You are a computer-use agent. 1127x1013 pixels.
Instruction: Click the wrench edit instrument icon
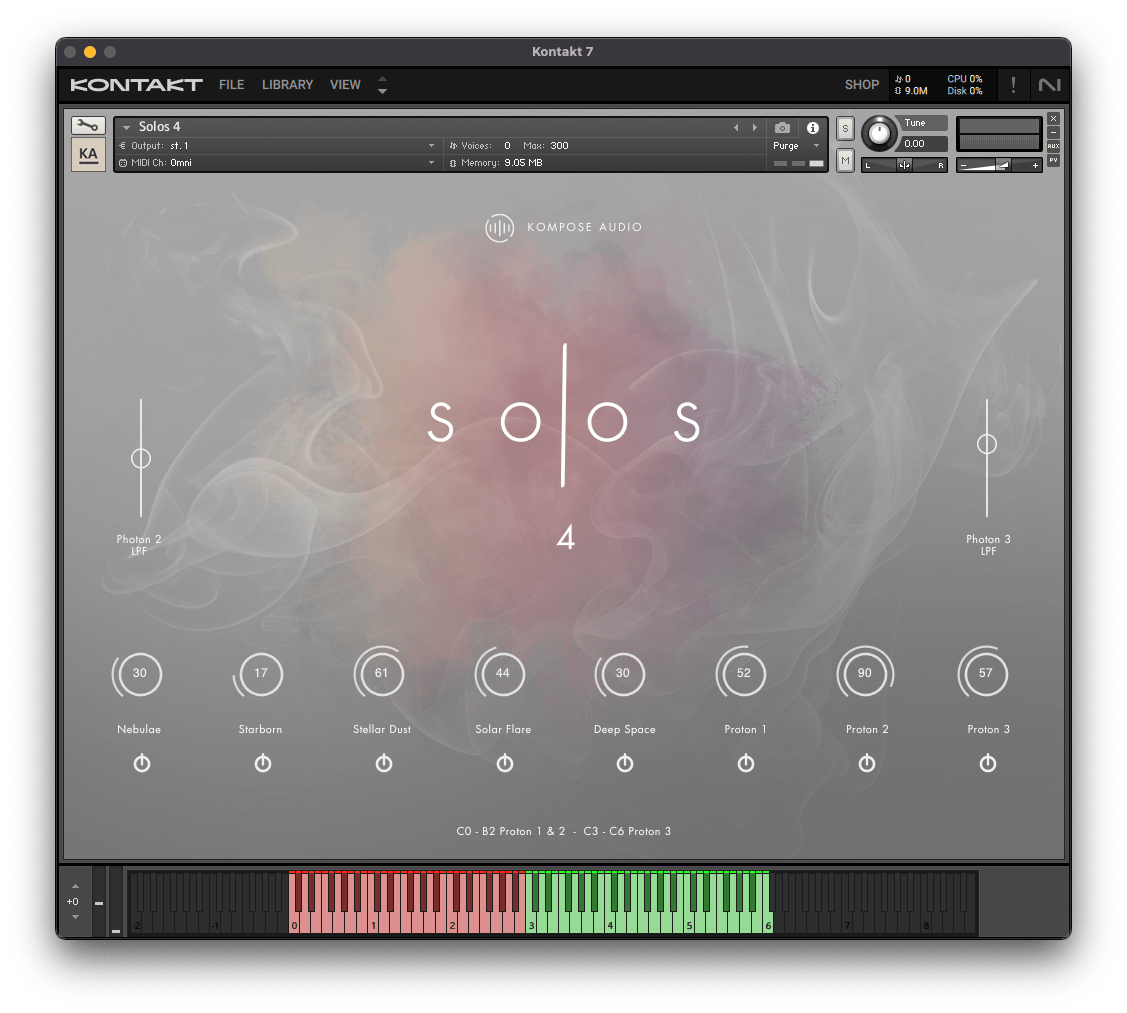pyautogui.click(x=88, y=126)
